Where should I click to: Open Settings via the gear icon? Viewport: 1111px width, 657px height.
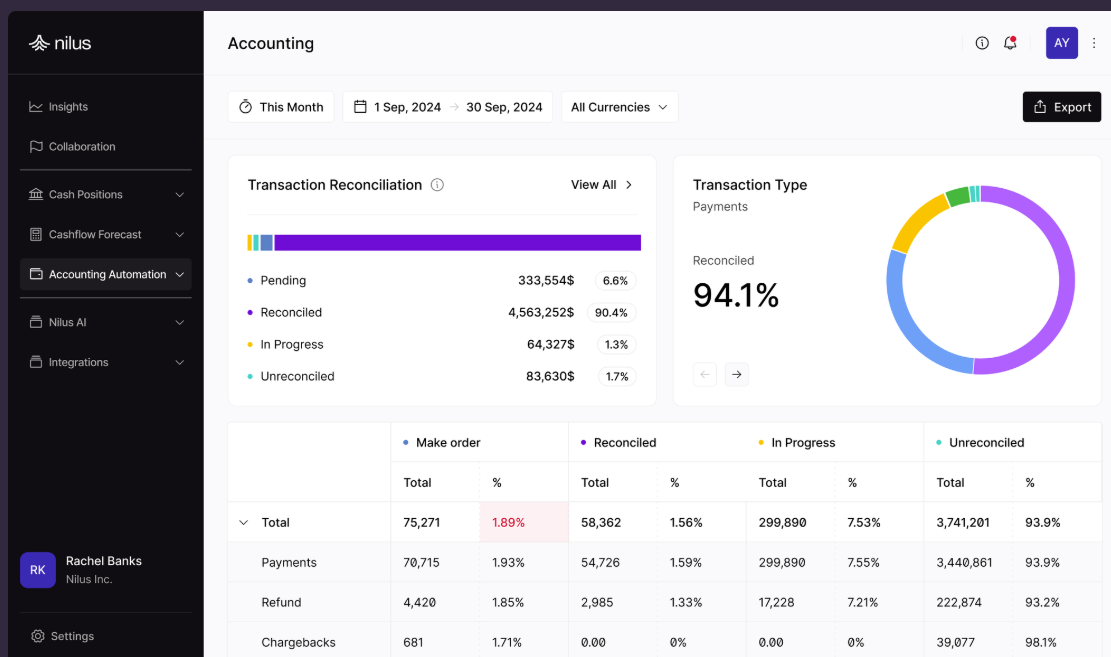pos(38,636)
